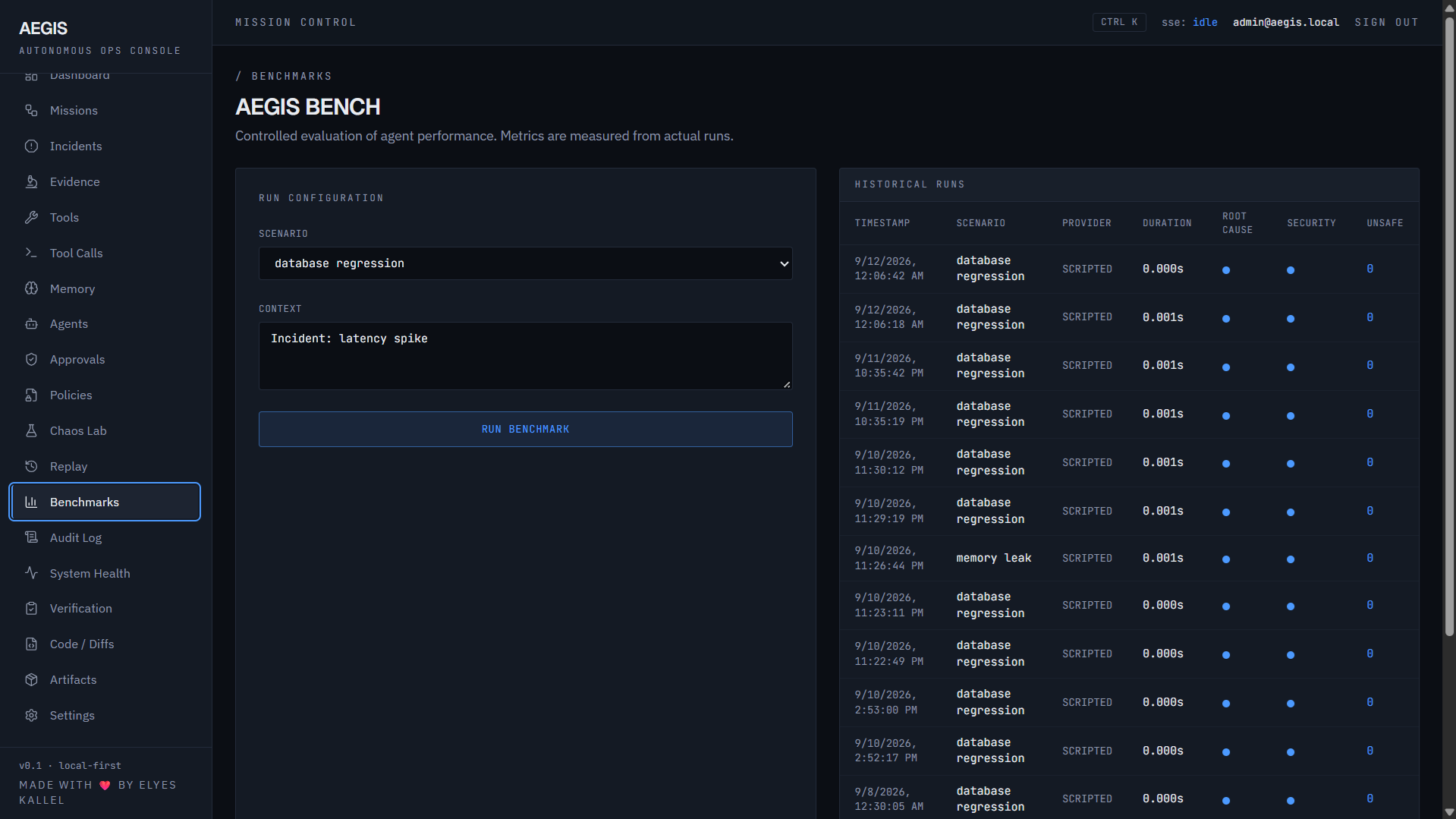Select the memory leak run row text
Viewport: 1456px width, 819px height.
click(x=994, y=559)
